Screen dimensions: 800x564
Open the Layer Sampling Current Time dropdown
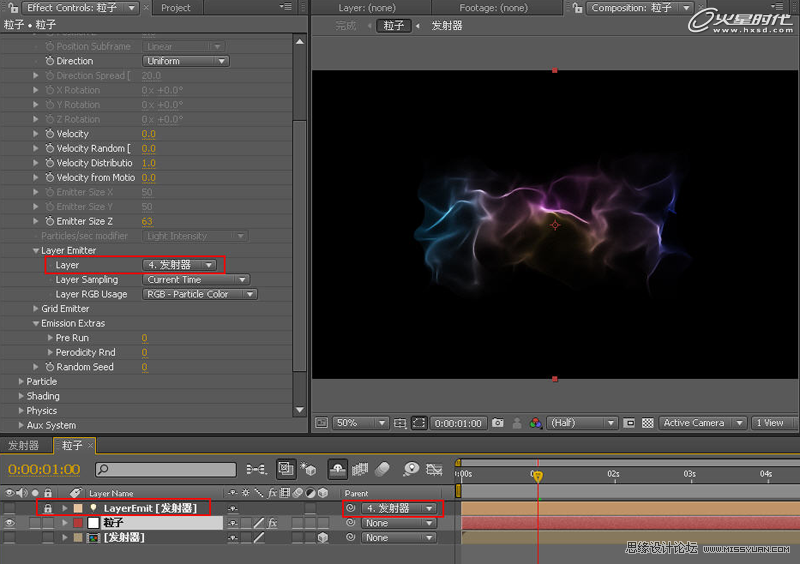[x=196, y=279]
